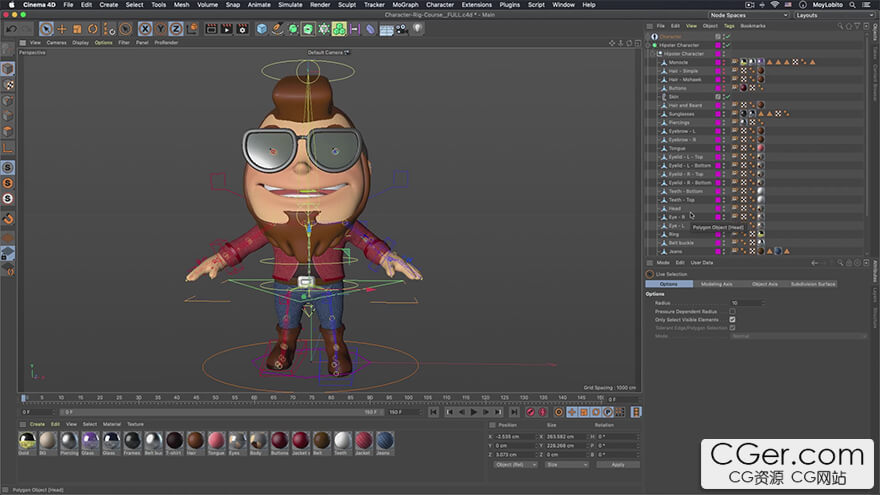
Task: Open the Layouts dropdown
Action: point(835,15)
